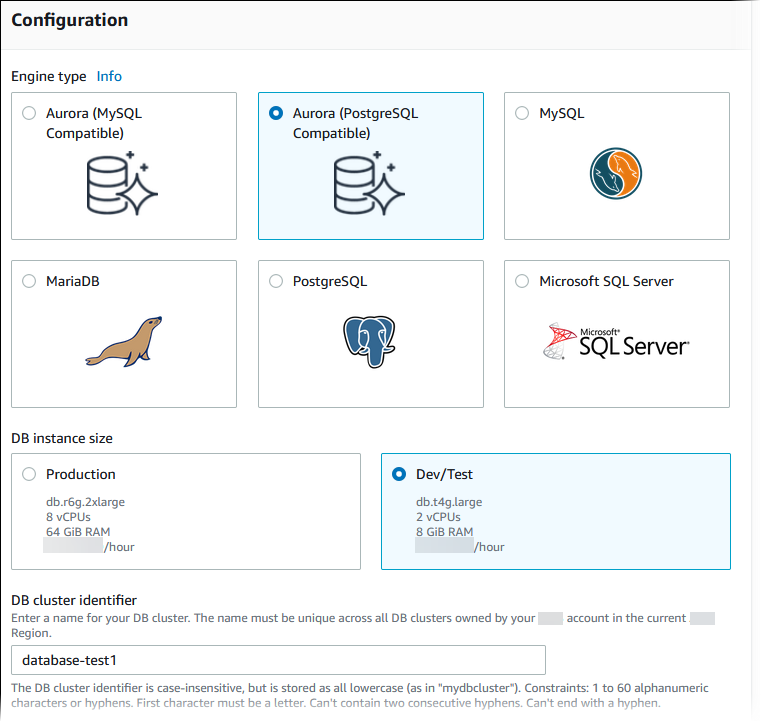
Task: Click the DB cluster identifier input field
Action: click(278, 660)
